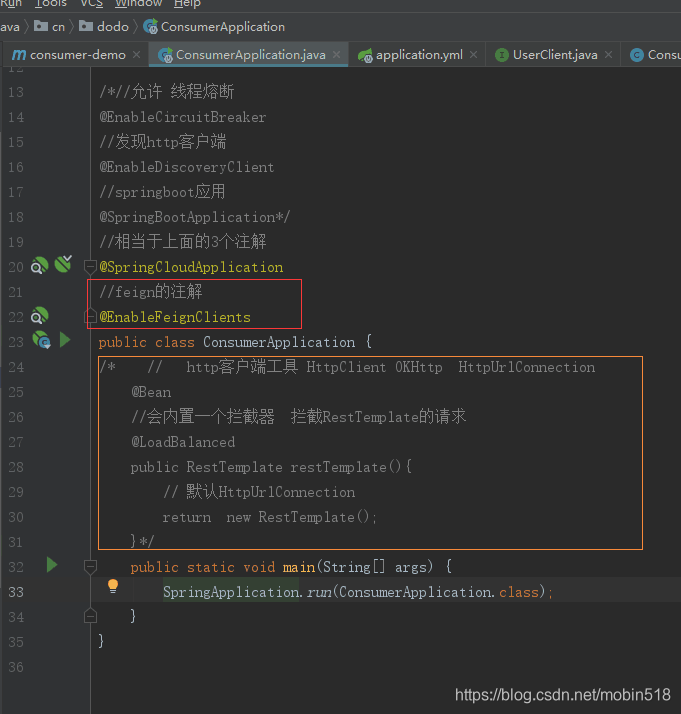This screenshot has height=714, width=681.
Task: Open the Help menu
Action: tap(187, 3)
